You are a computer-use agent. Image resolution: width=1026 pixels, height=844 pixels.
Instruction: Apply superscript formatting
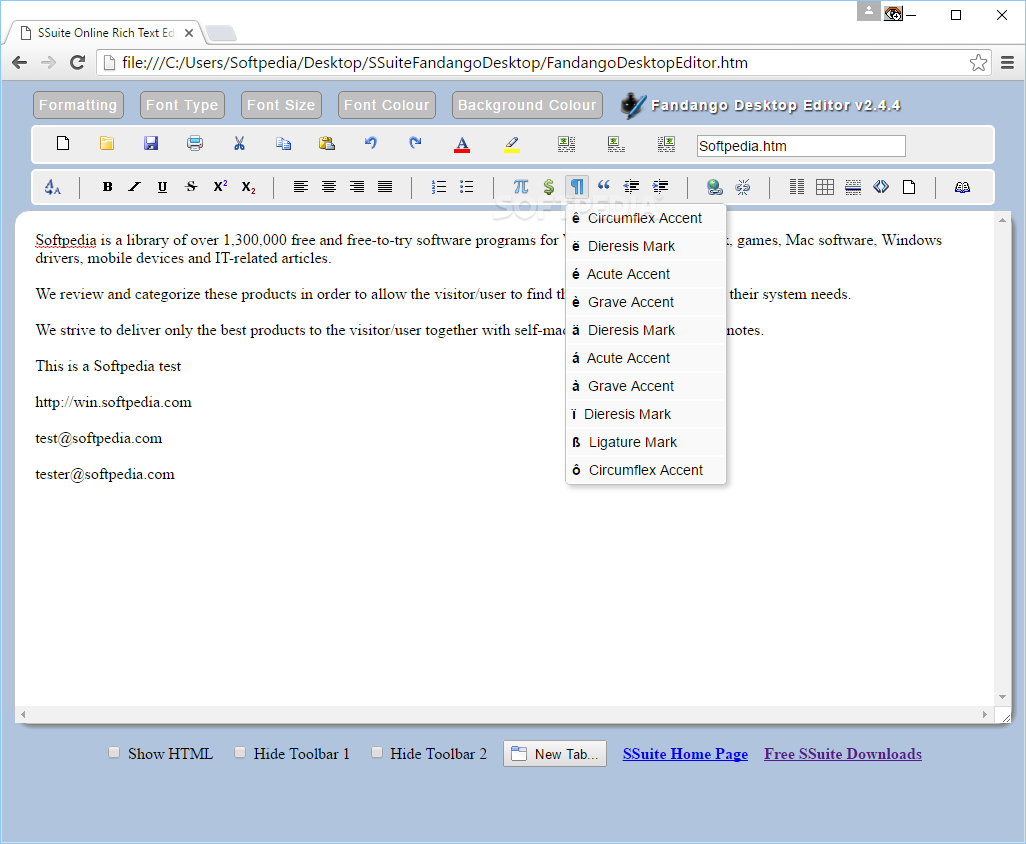click(x=221, y=186)
